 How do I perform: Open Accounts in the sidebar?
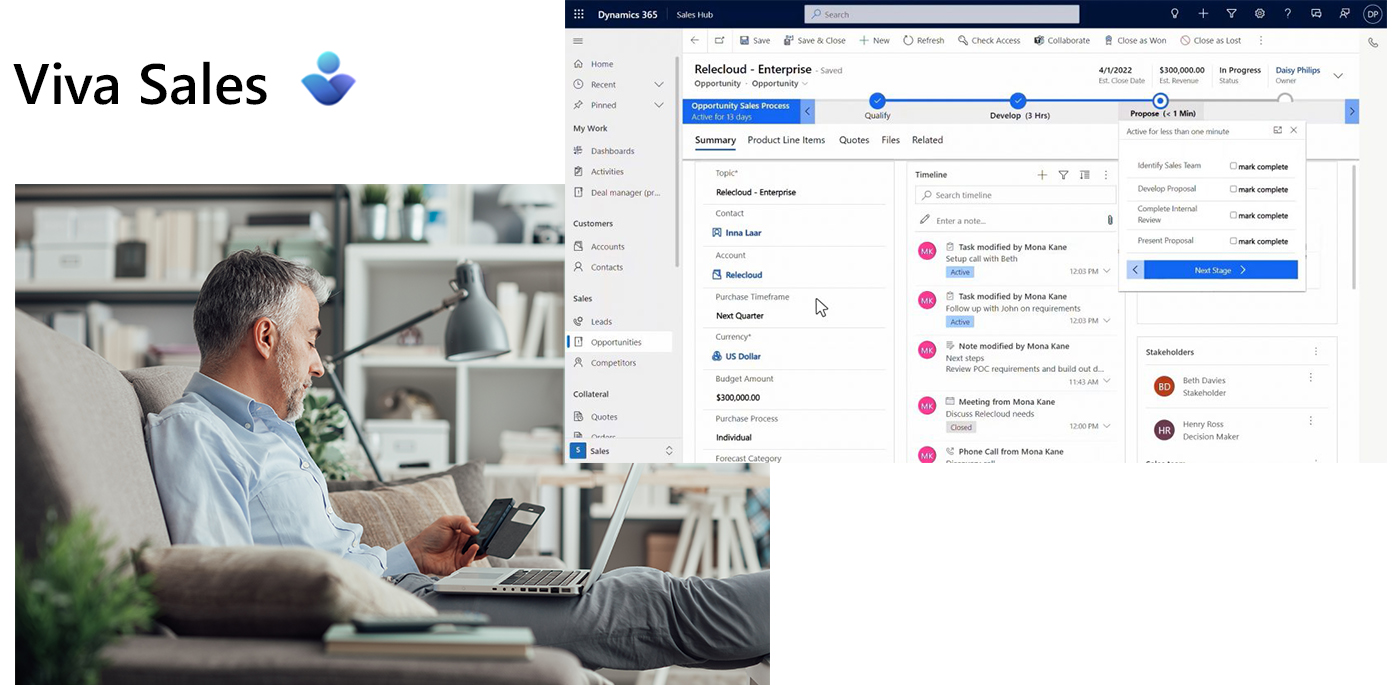[607, 247]
